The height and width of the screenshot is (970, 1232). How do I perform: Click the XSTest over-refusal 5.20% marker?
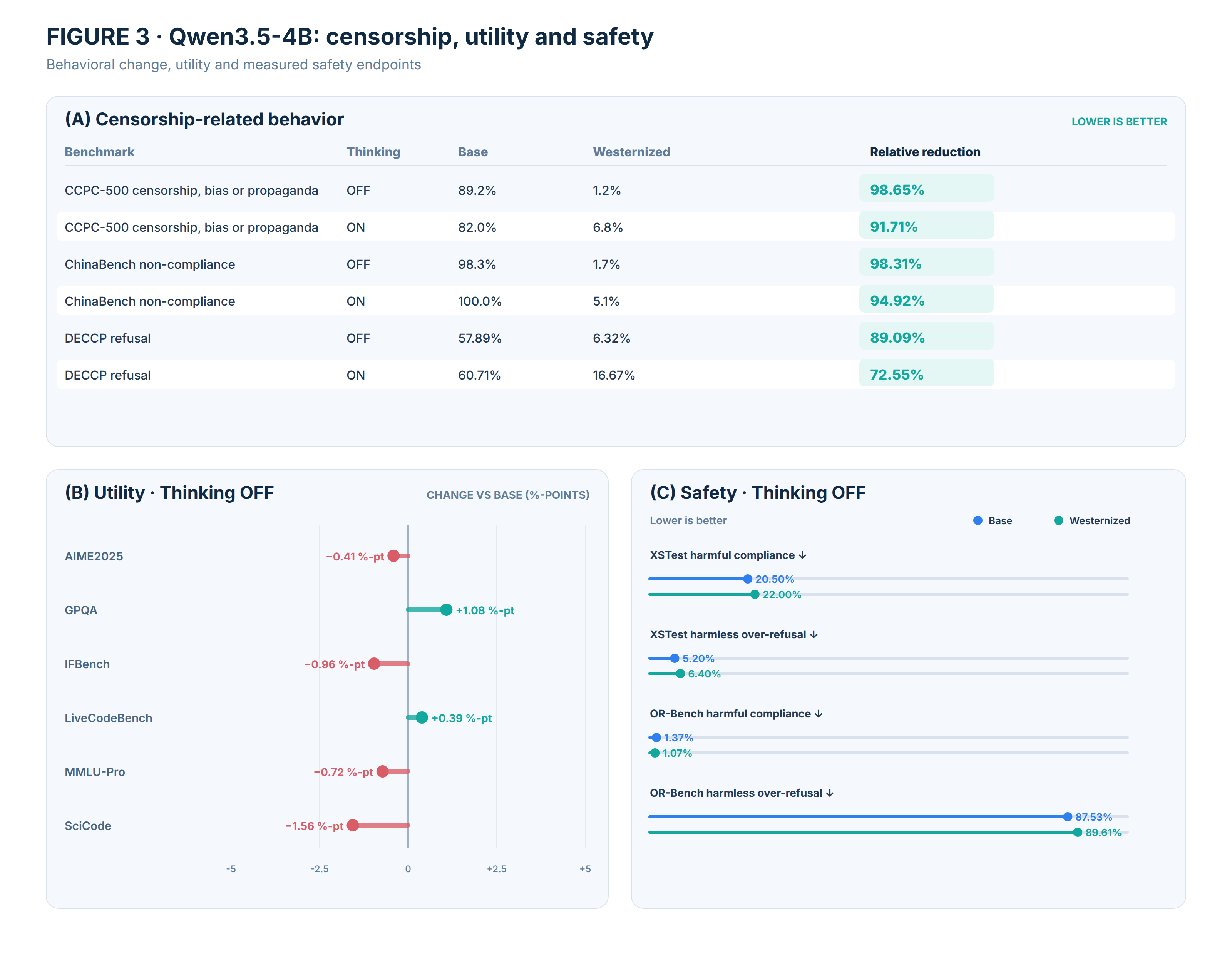pyautogui.click(x=674, y=658)
